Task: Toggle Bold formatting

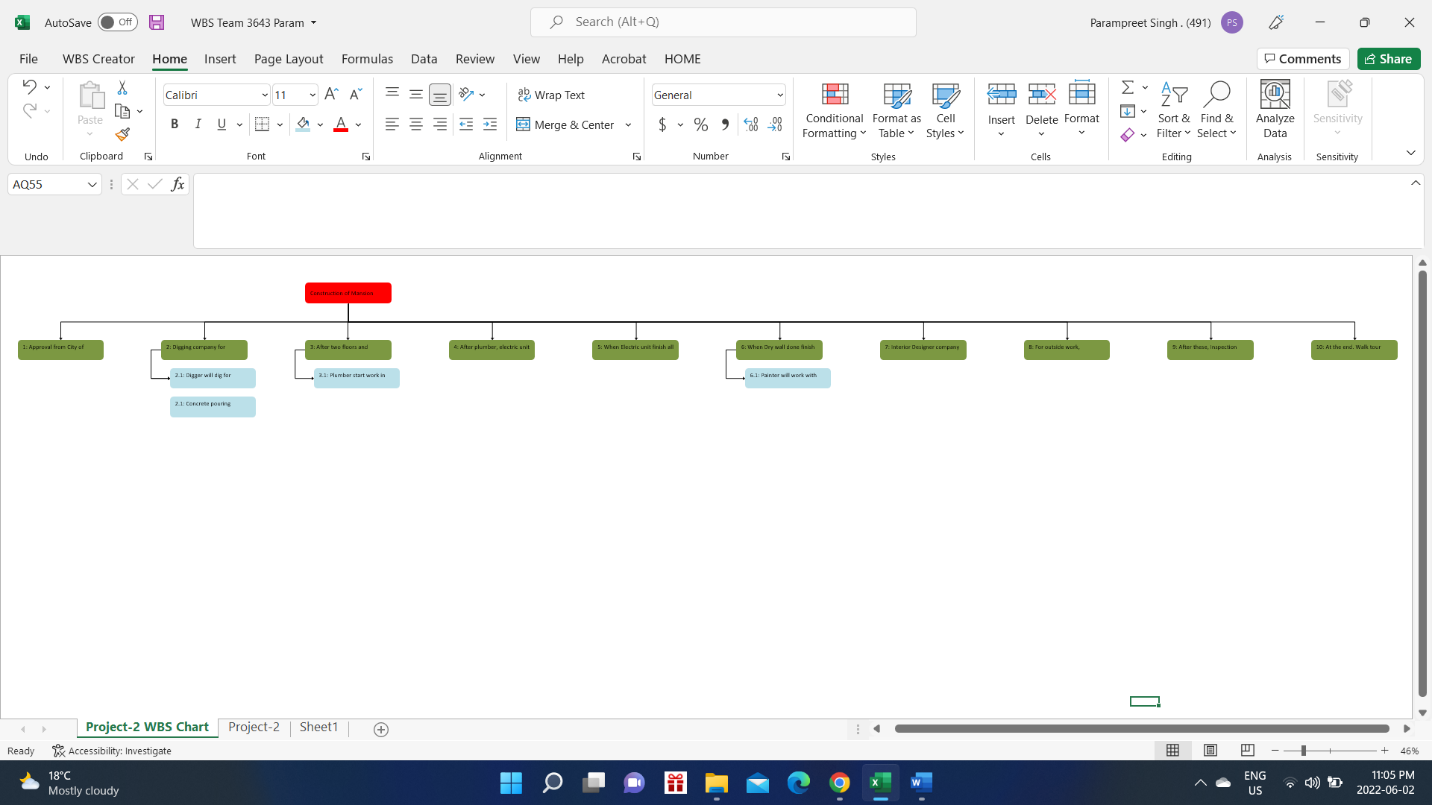Action: 174,124
